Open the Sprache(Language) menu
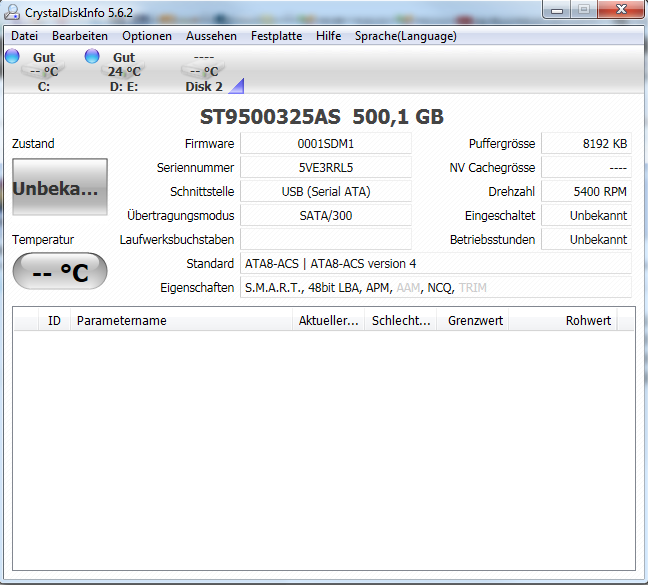Viewport: 648px width, 585px height. tap(405, 36)
